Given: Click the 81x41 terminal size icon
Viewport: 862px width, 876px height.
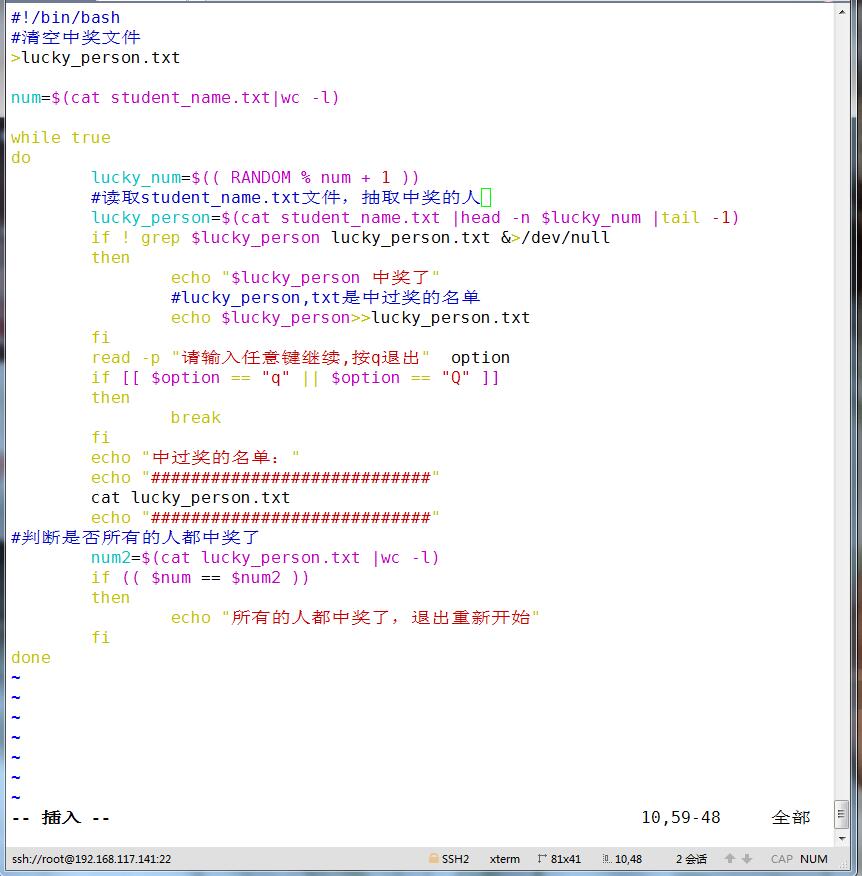Looking at the screenshot, I should (x=541, y=859).
